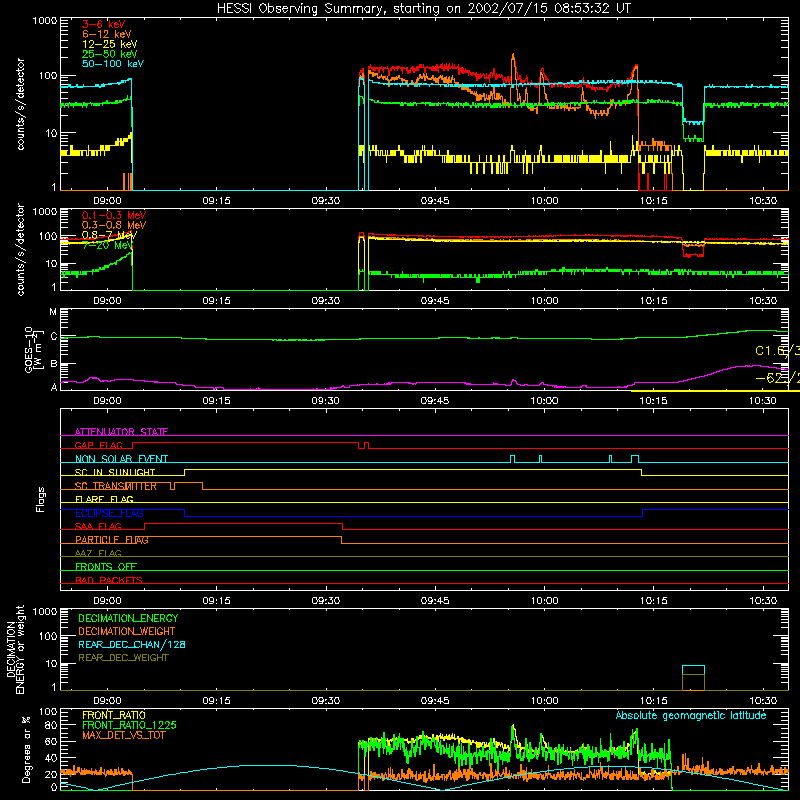Click the DECIMATION ENERGY or weight axis label
Screen dimensions: 800x800
15,649
